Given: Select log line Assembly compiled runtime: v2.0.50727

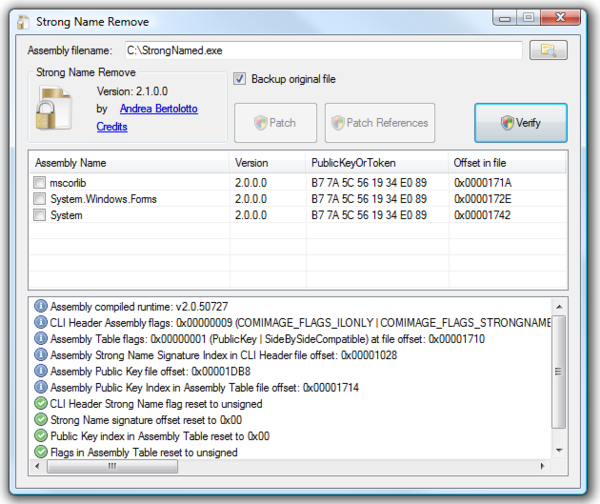Looking at the screenshot, I should 139,307.
